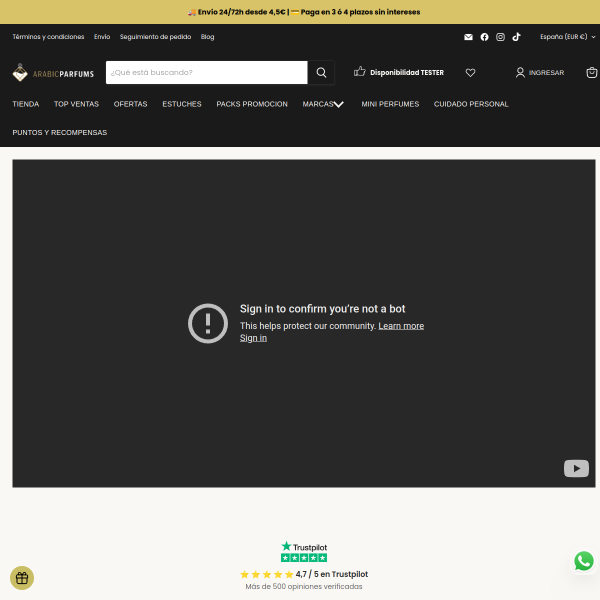Image resolution: width=600 pixels, height=600 pixels.
Task: Visit the Blog link
Action: 207,37
